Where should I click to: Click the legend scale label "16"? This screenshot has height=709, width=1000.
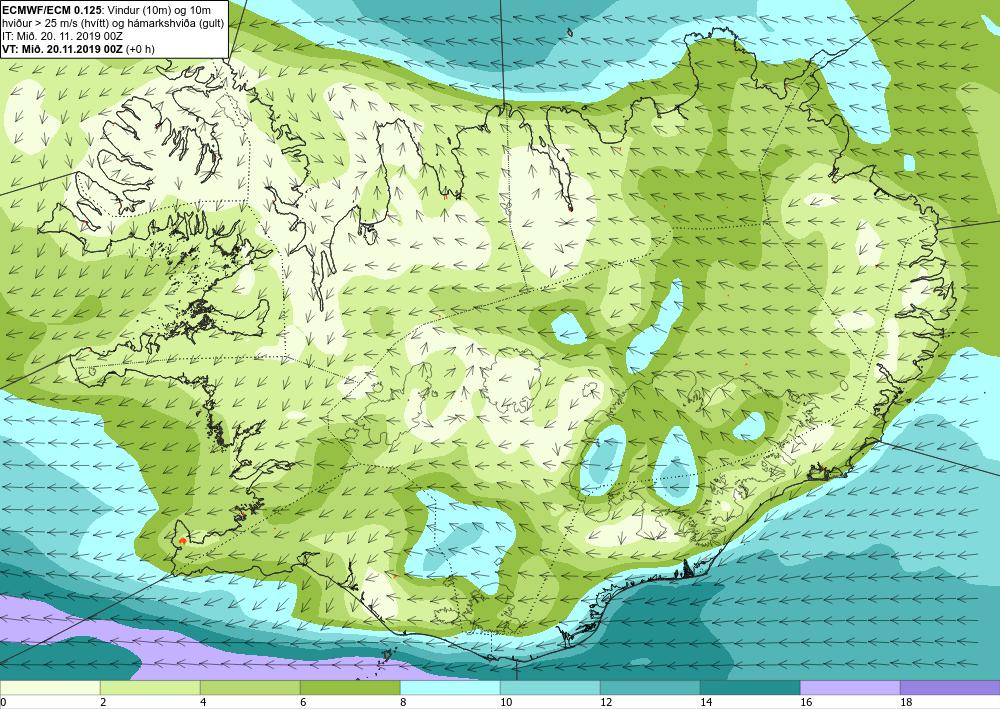(806, 703)
